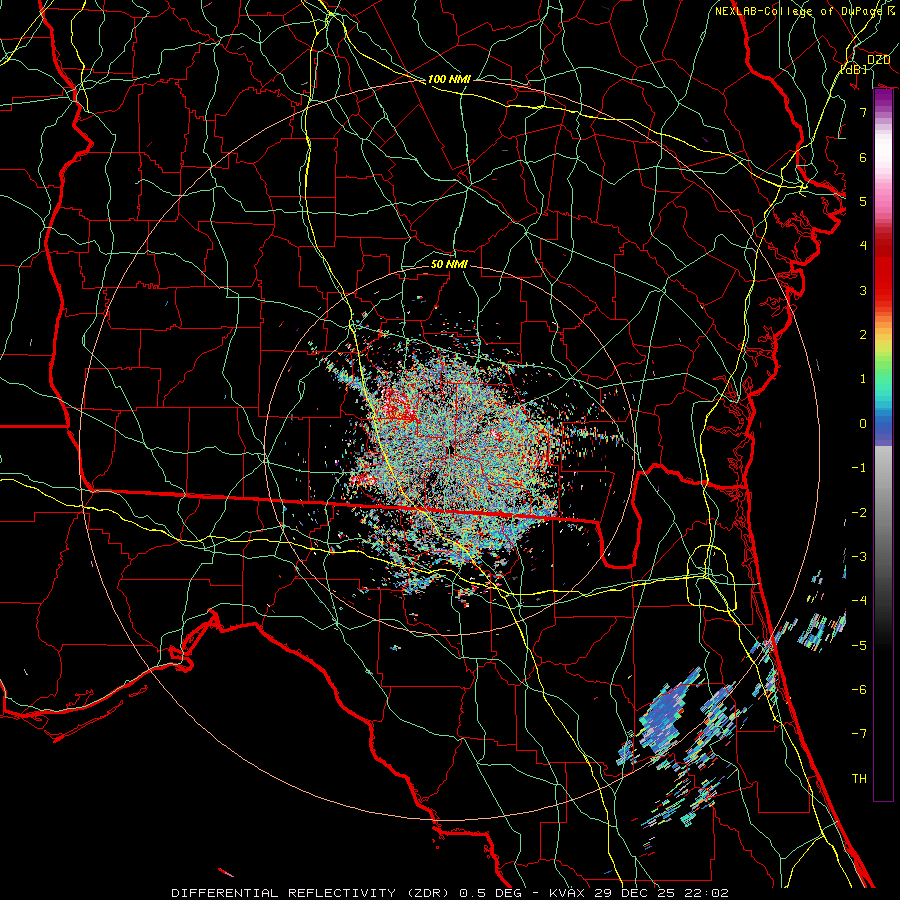900x900 pixels.
Task: Select the 3 dB color scale label
Action: (x=863, y=290)
